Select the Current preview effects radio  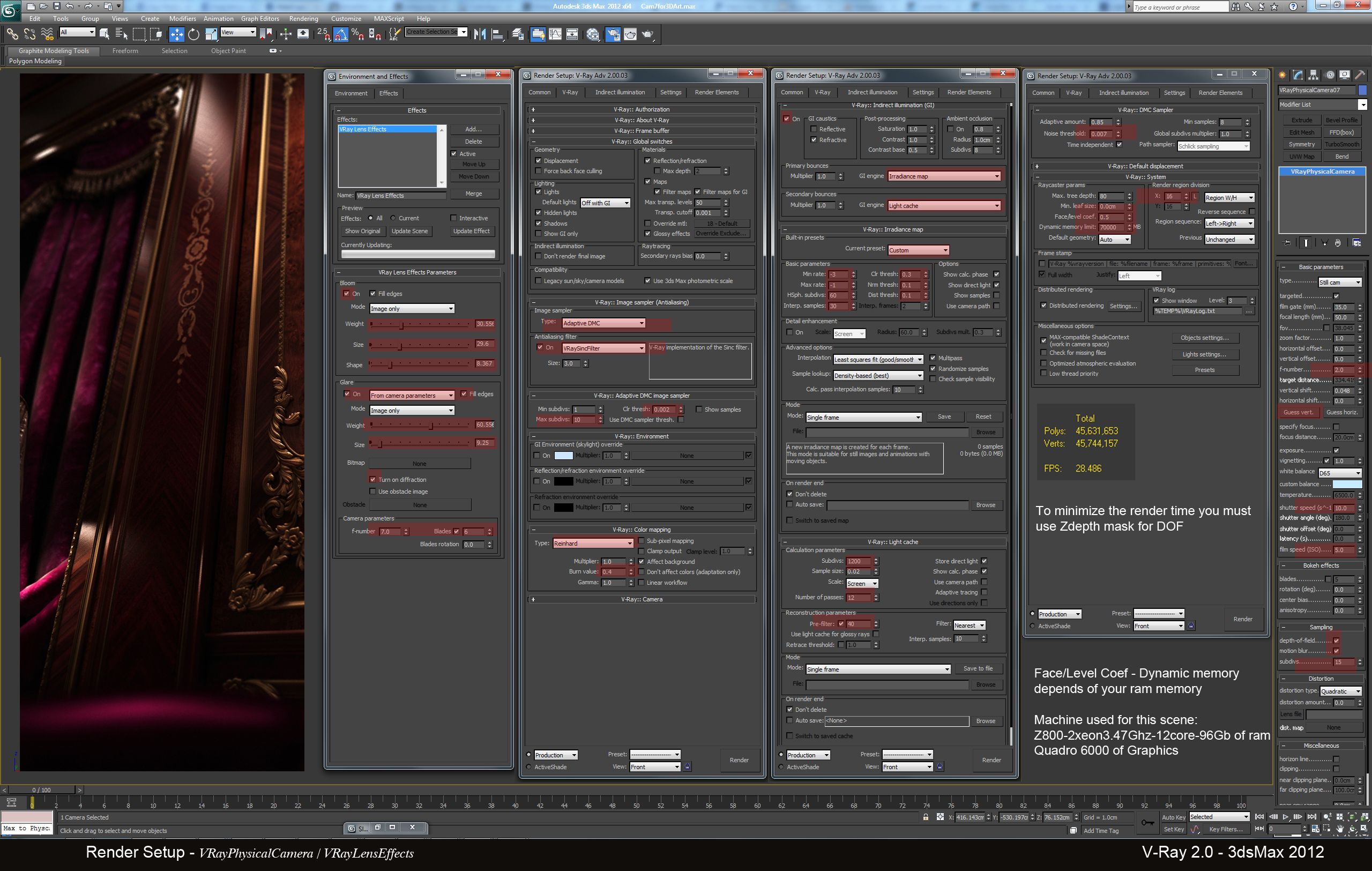pos(393,218)
